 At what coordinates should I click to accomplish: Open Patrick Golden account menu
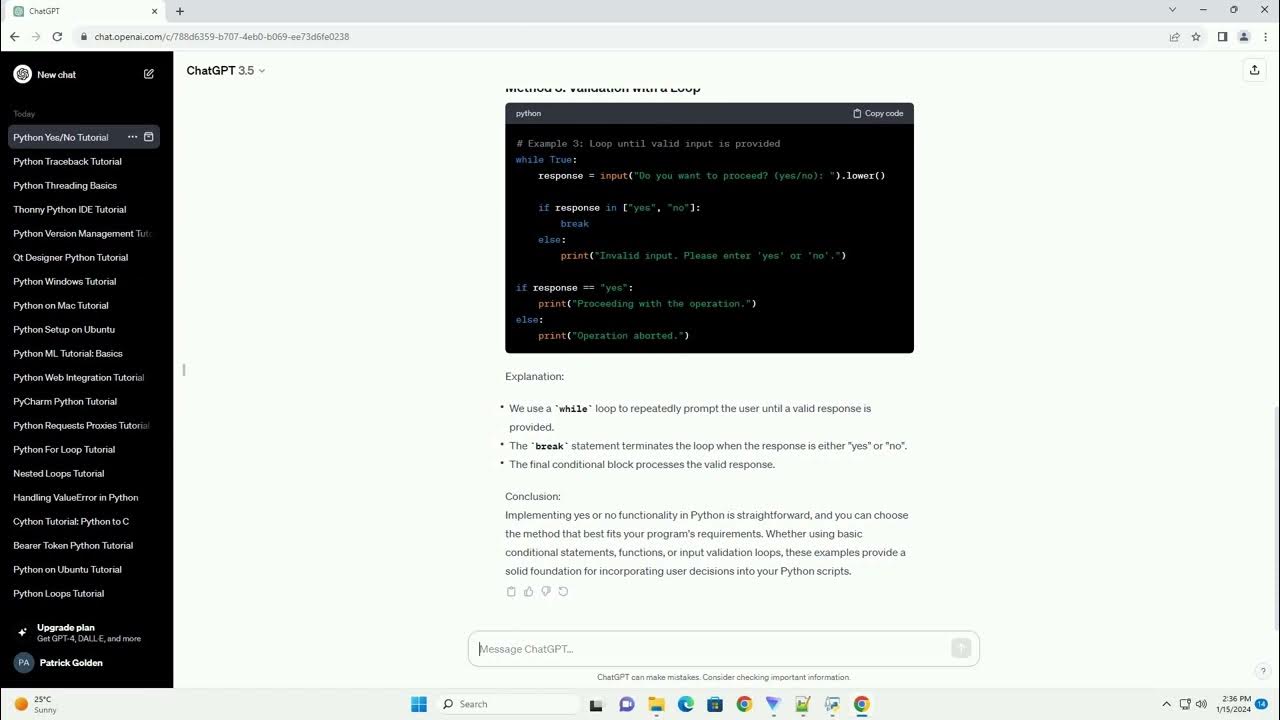pyautogui.click(x=86, y=662)
